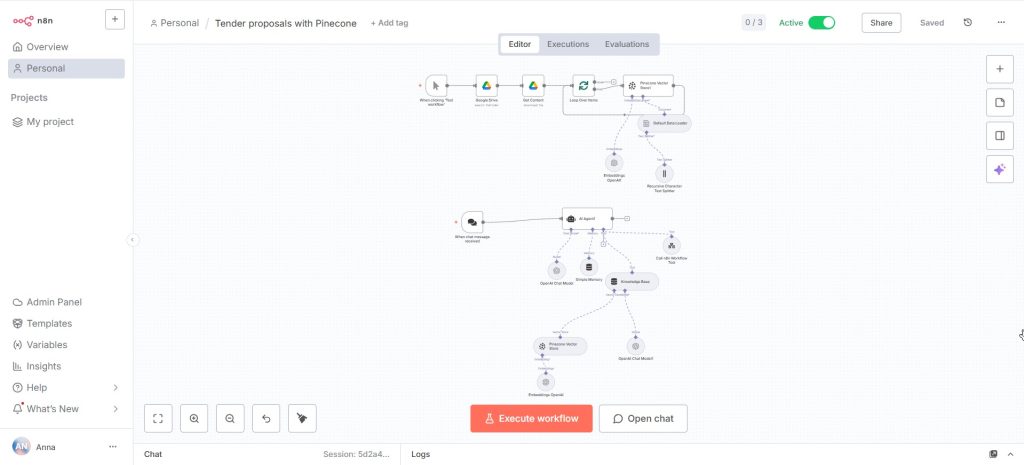Open the three-dots workflow options menu

coord(1001,22)
